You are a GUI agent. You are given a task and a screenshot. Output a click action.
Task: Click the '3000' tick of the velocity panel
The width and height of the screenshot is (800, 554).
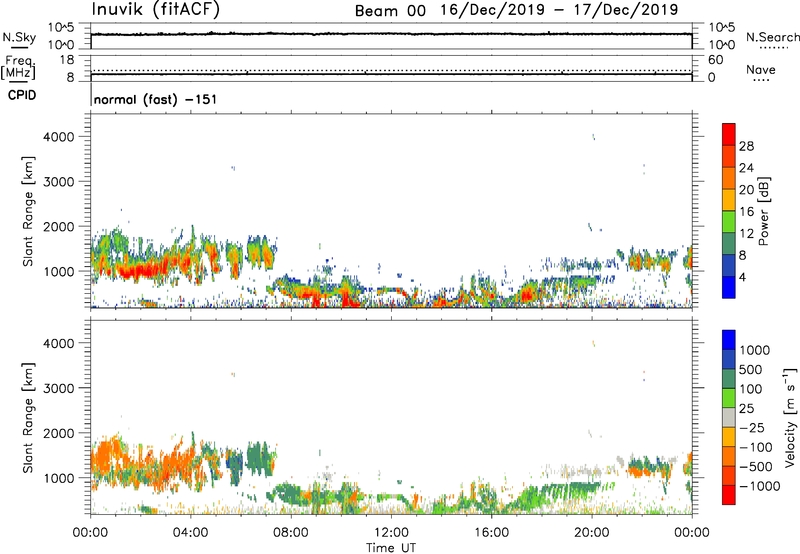coord(58,388)
